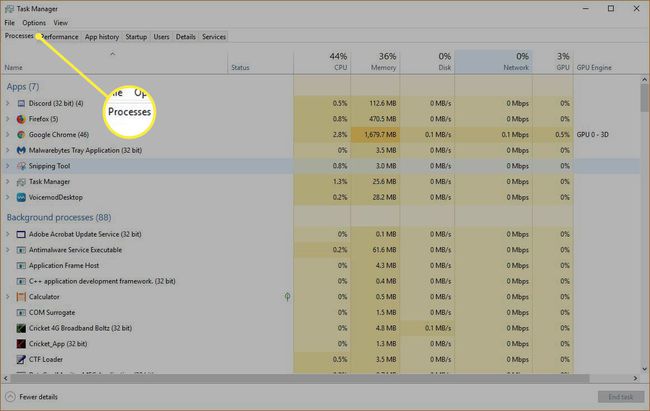Expand the VoicemodDesktop entry
The width and height of the screenshot is (650, 411).
(x=7, y=197)
